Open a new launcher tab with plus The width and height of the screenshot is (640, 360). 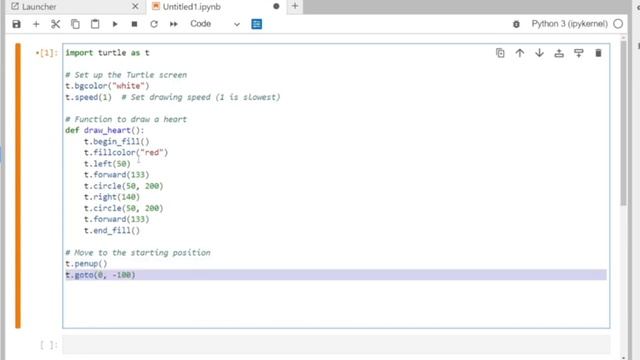(x=295, y=6)
